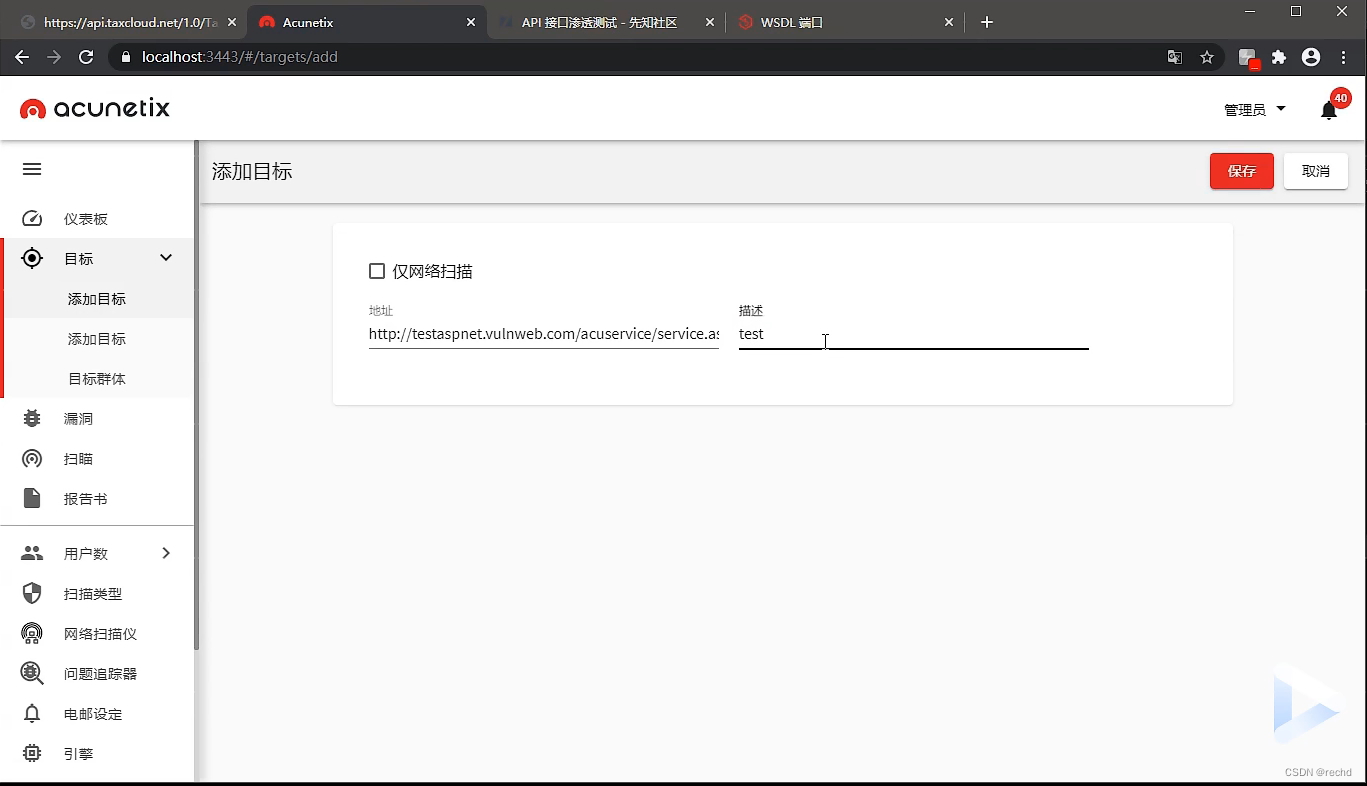
Task: Click the 添加目标 page heading
Action: 252,171
